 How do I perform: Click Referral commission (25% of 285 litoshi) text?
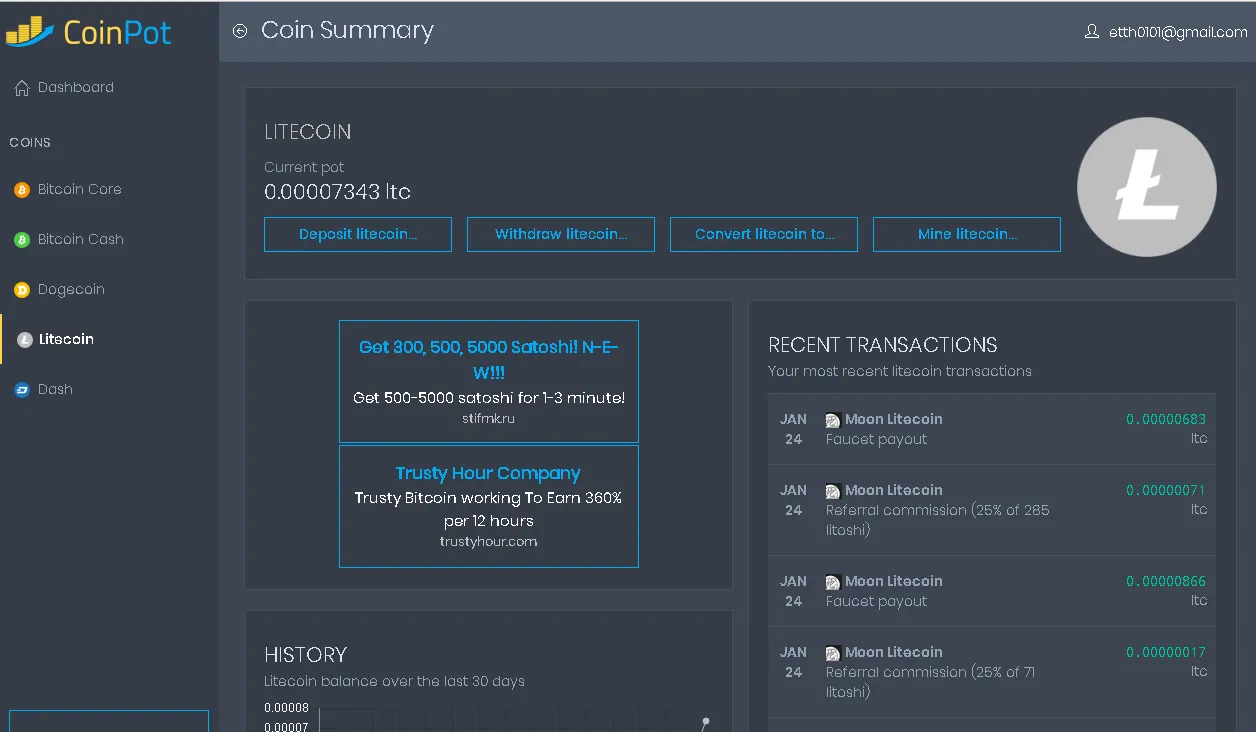click(938, 520)
